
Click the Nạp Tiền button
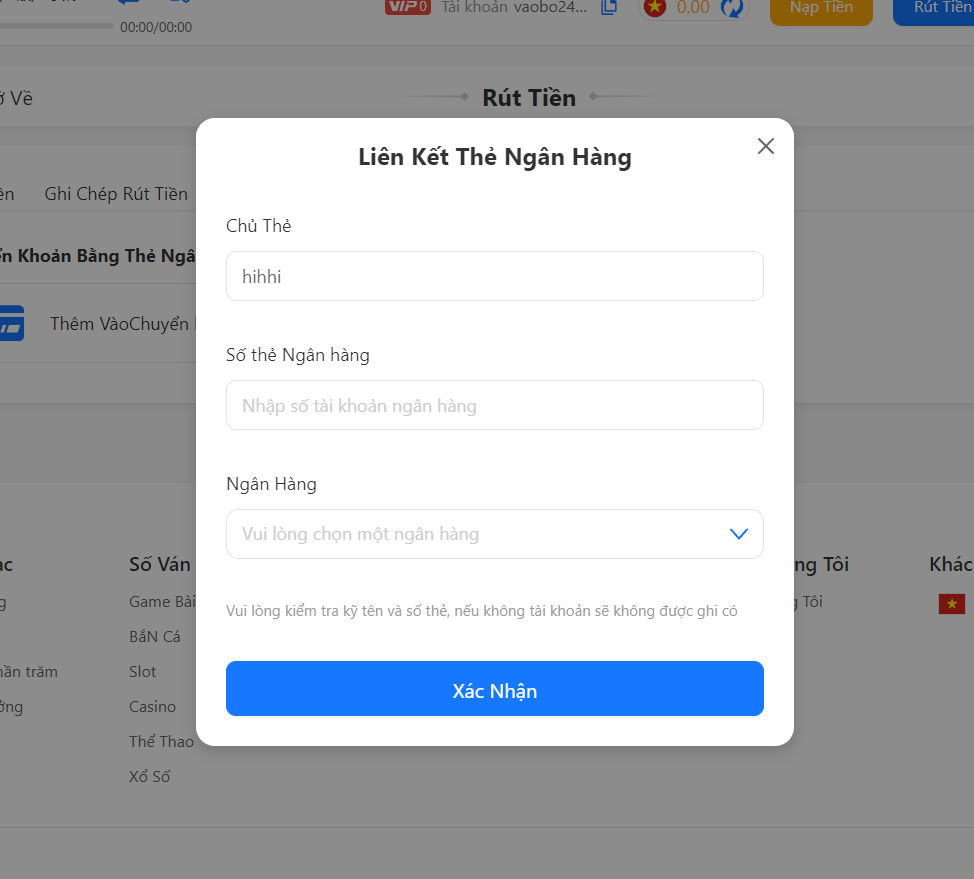pyautogui.click(x=820, y=9)
